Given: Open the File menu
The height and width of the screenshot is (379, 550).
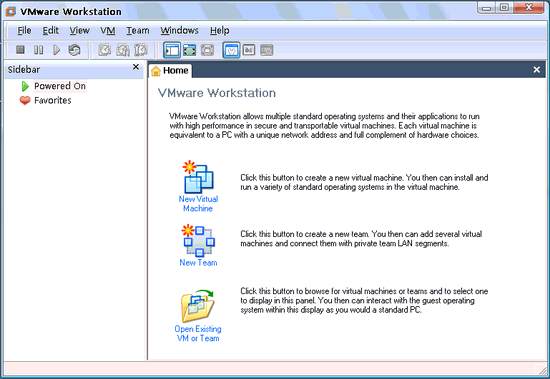Looking at the screenshot, I should [x=24, y=31].
